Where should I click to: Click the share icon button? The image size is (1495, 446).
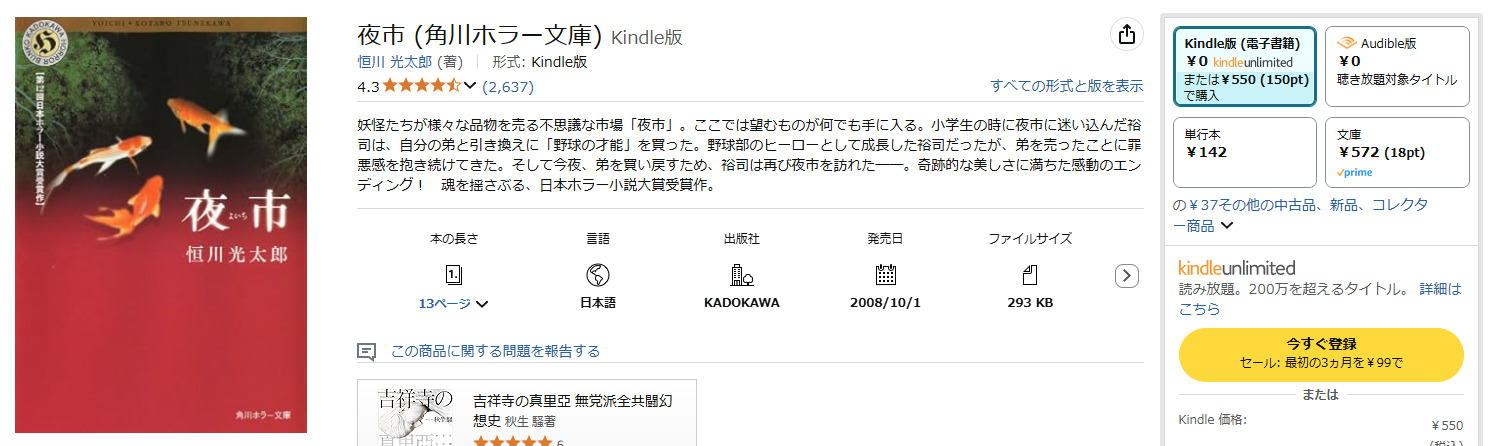point(1127,35)
